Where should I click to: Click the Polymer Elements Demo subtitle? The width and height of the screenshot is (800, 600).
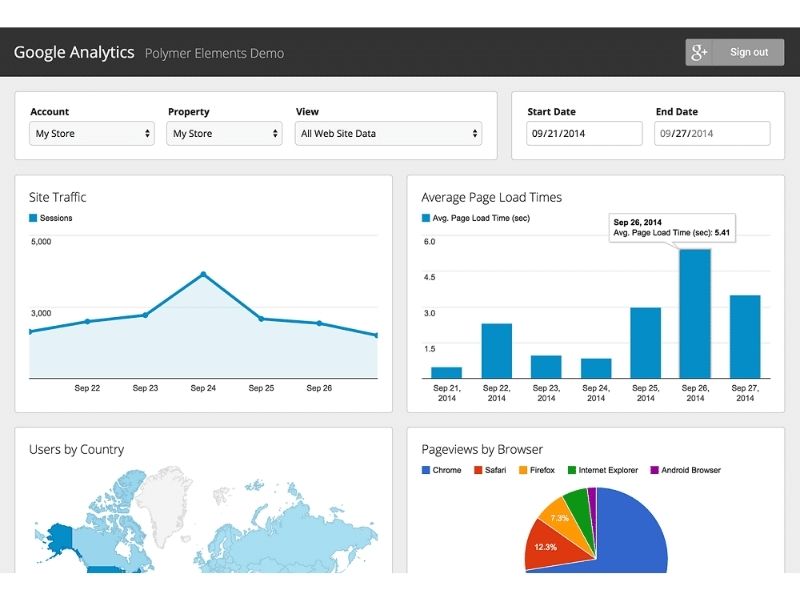pyautogui.click(x=214, y=54)
